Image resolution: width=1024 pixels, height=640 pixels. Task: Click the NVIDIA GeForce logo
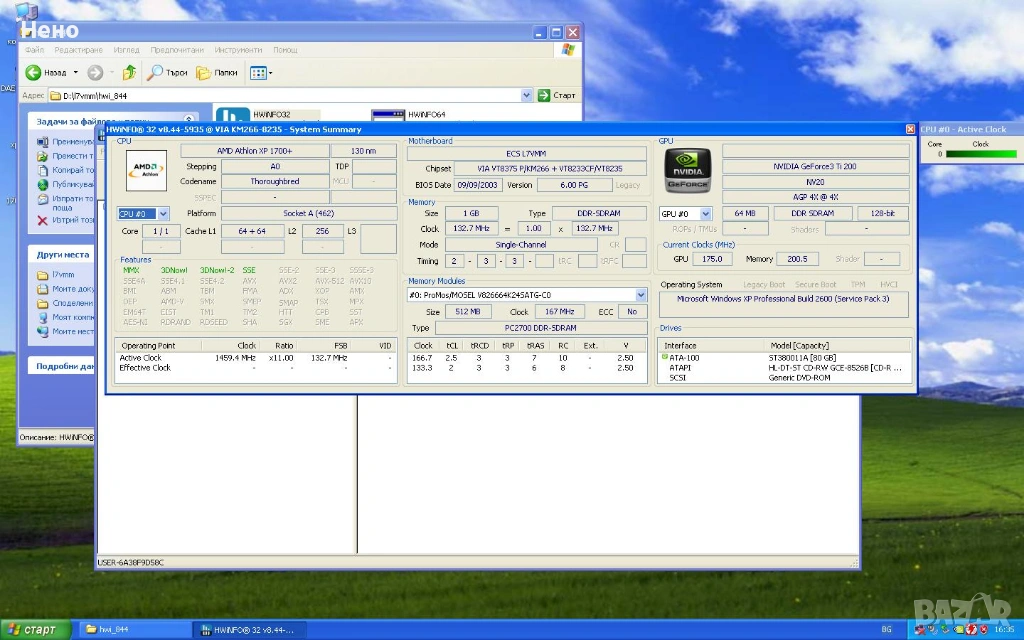(x=687, y=170)
